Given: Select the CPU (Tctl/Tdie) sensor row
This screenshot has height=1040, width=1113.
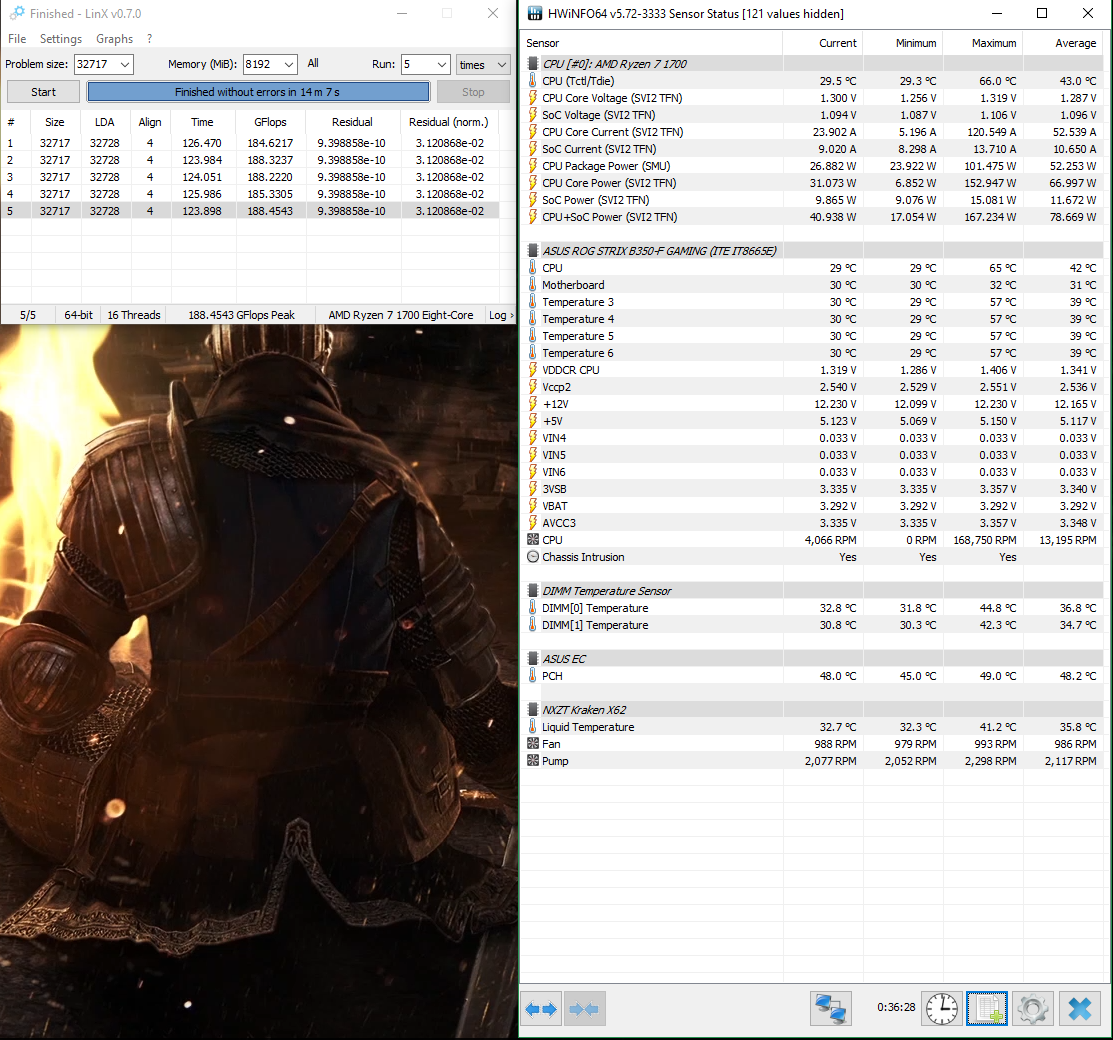Looking at the screenshot, I should 590,81.
